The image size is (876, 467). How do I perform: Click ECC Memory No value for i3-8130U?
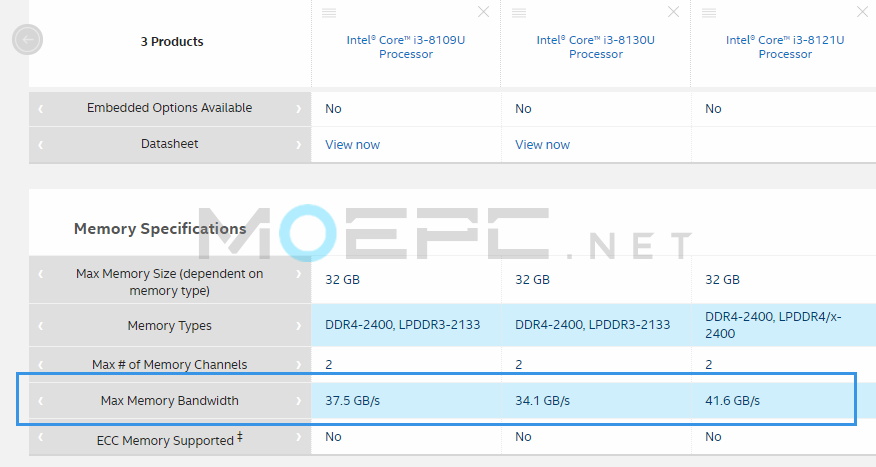[523, 437]
